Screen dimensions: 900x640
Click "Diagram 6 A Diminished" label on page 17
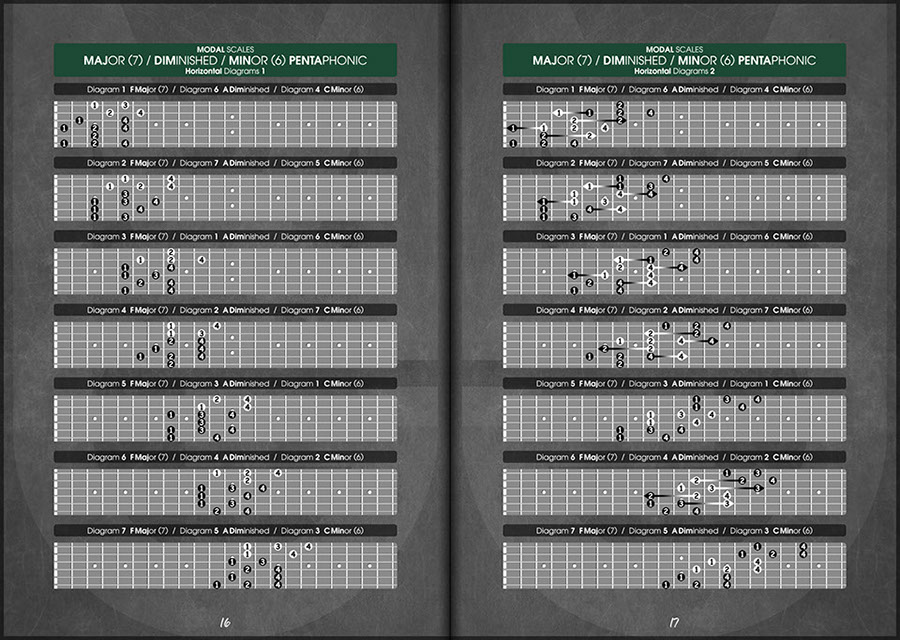pyautogui.click(x=674, y=90)
